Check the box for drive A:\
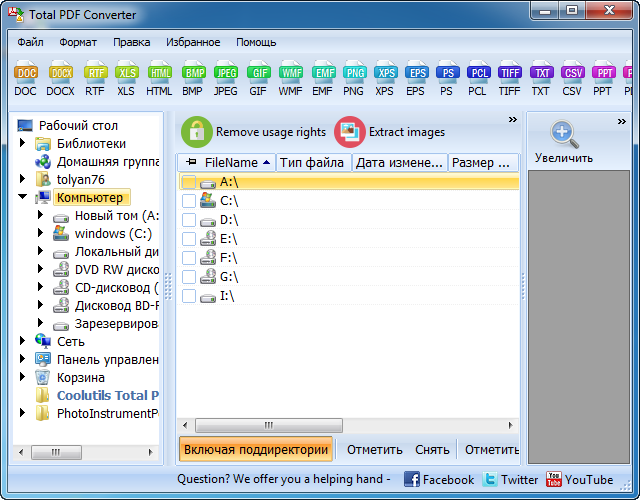 pos(189,182)
